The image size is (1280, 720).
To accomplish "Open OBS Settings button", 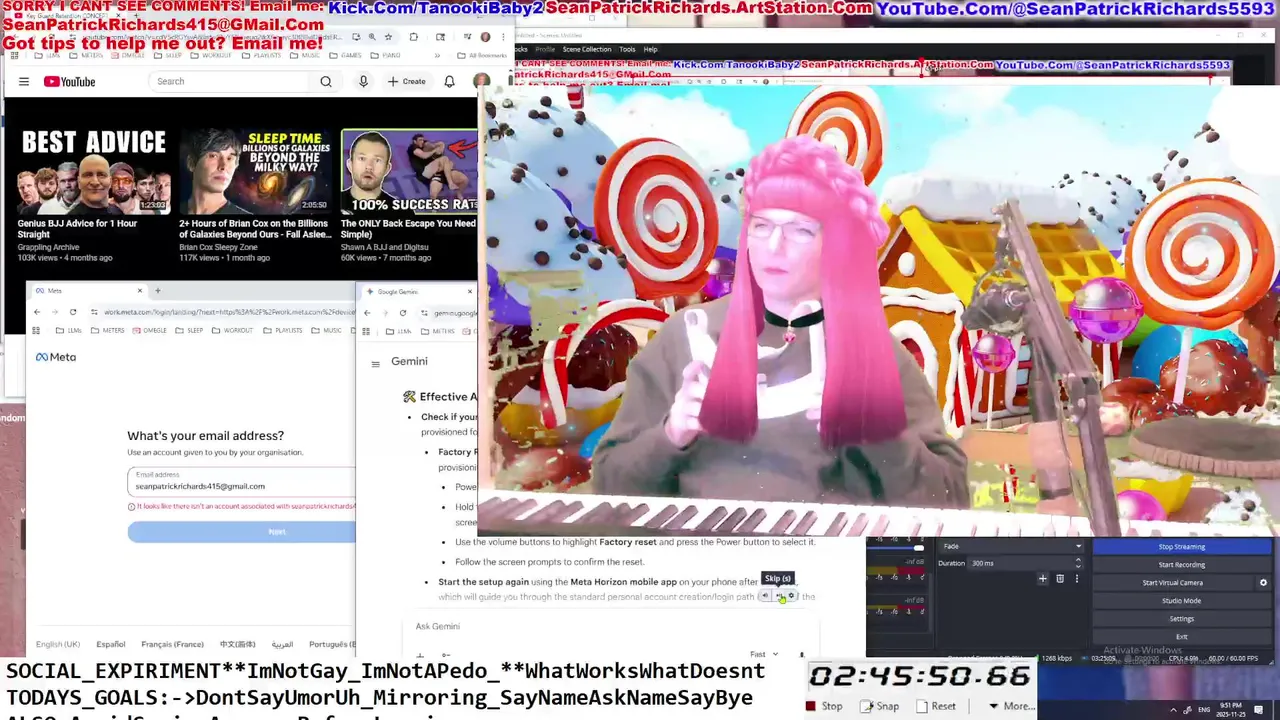I will (x=1182, y=619).
